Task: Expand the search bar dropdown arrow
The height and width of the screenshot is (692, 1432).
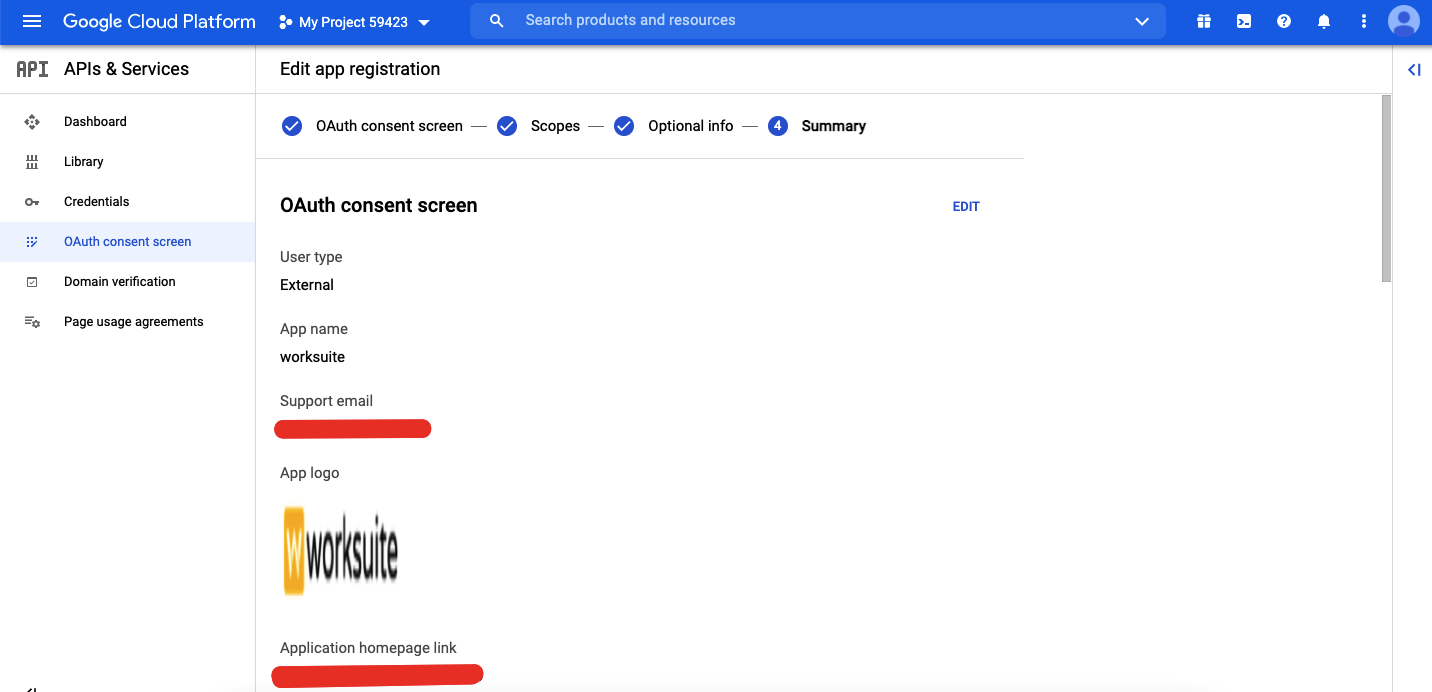Action: tap(1142, 21)
